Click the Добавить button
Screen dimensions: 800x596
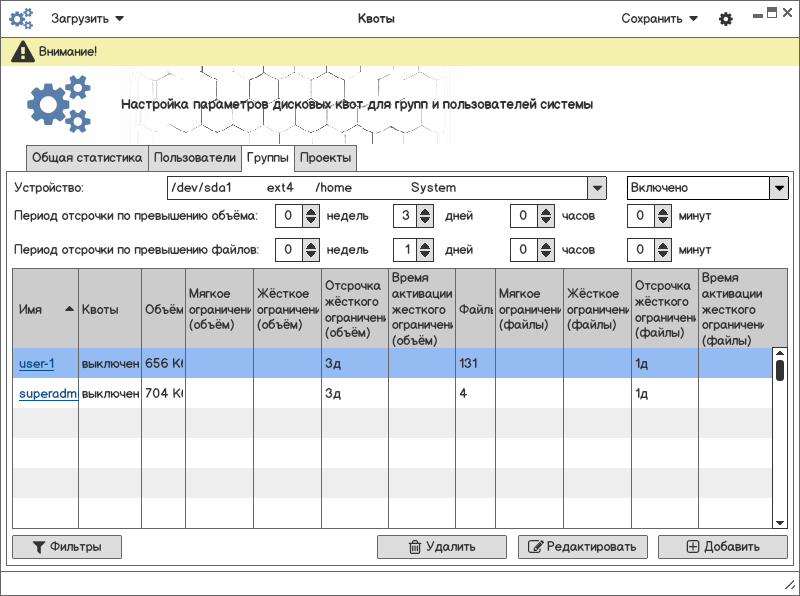722,547
